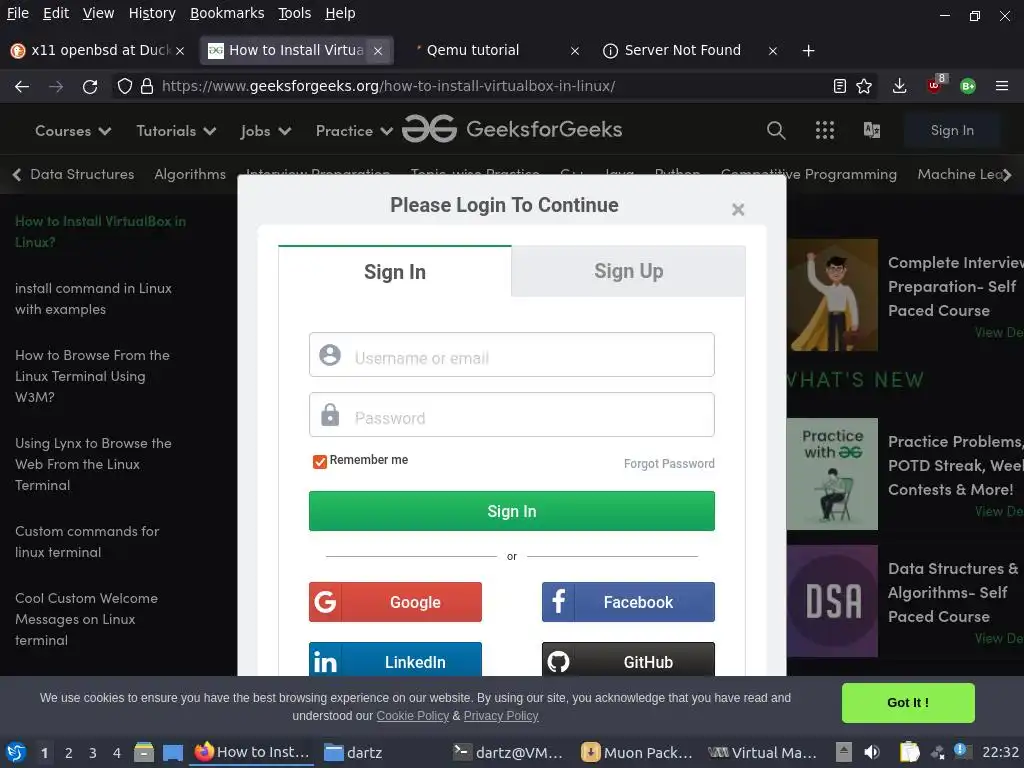Viewport: 1024px width, 768px height.
Task: Click the site padlock icon
Action: (x=147, y=86)
